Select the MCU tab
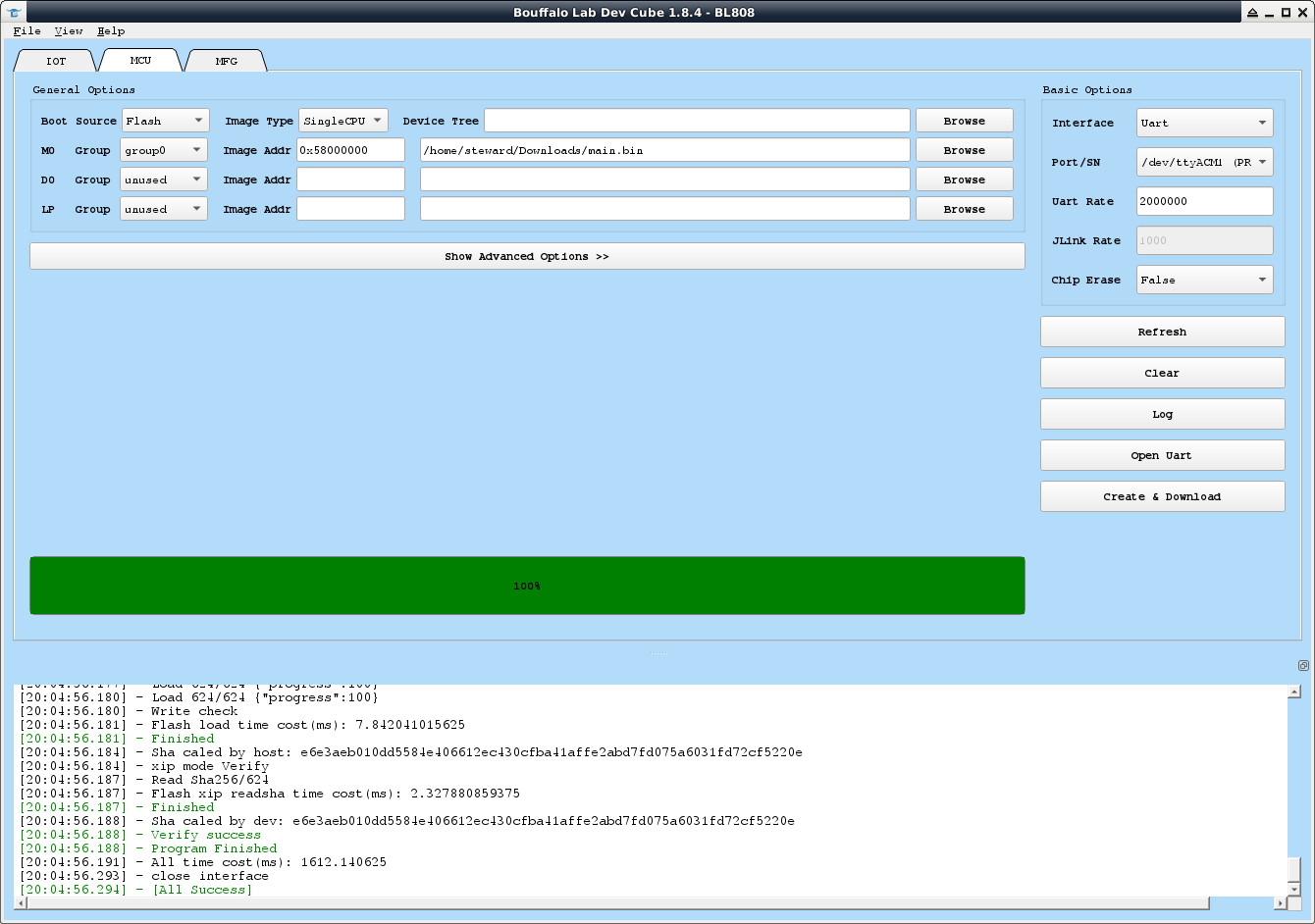Viewport: 1315px width, 924px height. point(140,60)
